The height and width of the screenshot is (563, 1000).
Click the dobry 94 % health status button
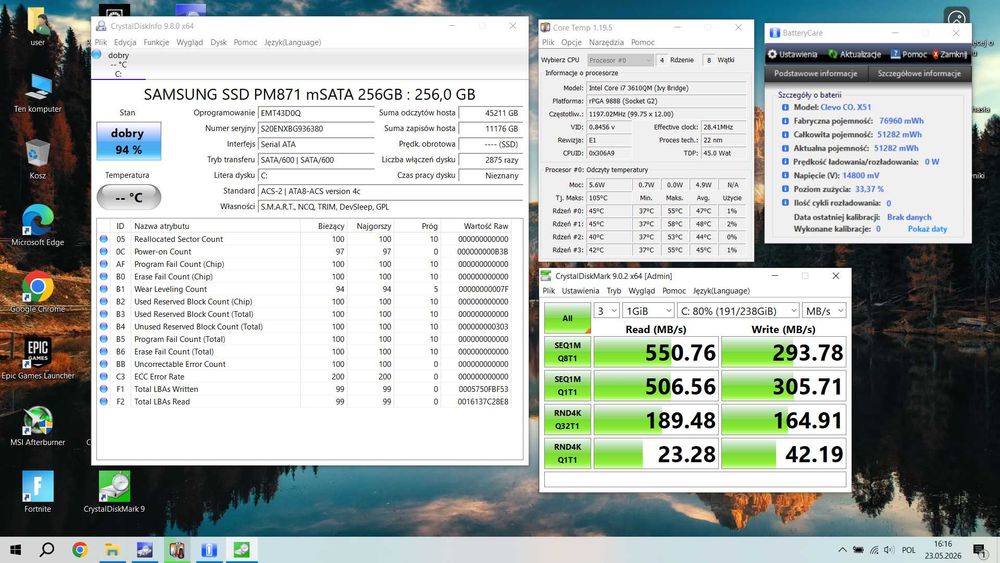pos(128,141)
